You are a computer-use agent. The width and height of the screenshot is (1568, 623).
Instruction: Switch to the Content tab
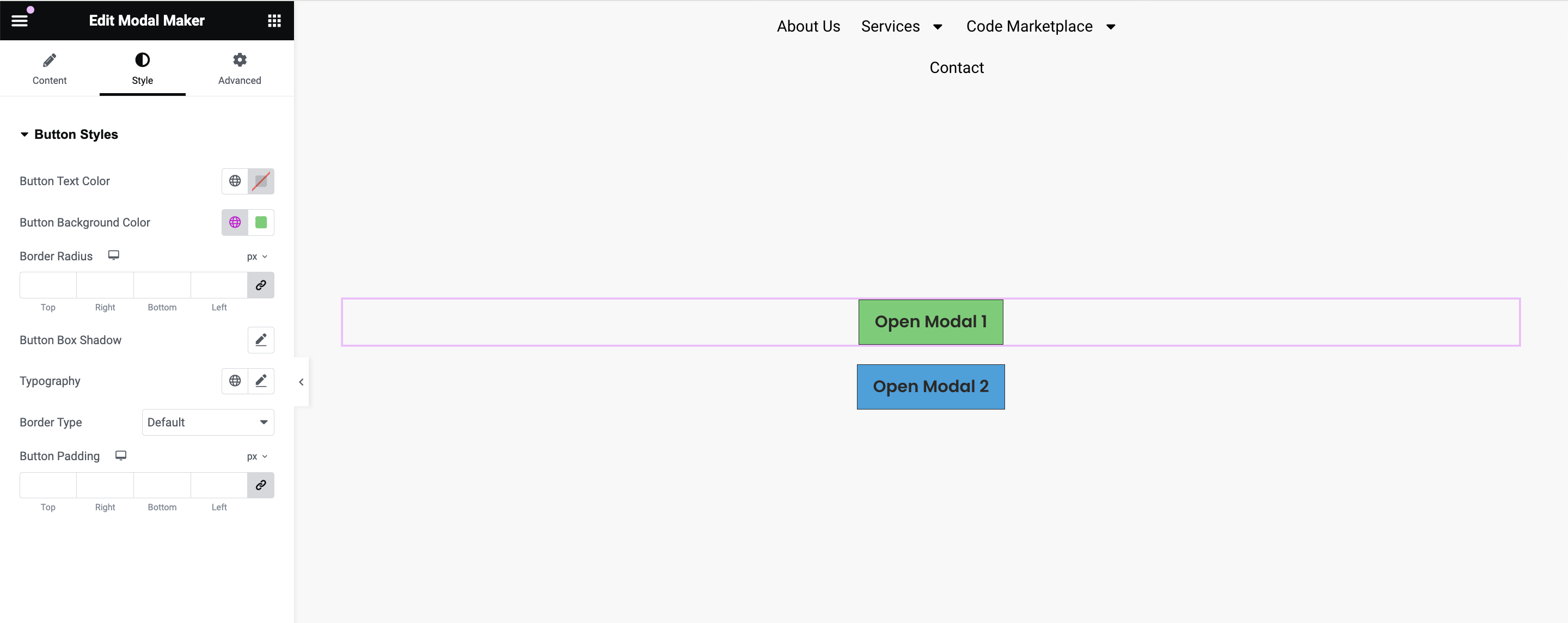[x=50, y=69]
